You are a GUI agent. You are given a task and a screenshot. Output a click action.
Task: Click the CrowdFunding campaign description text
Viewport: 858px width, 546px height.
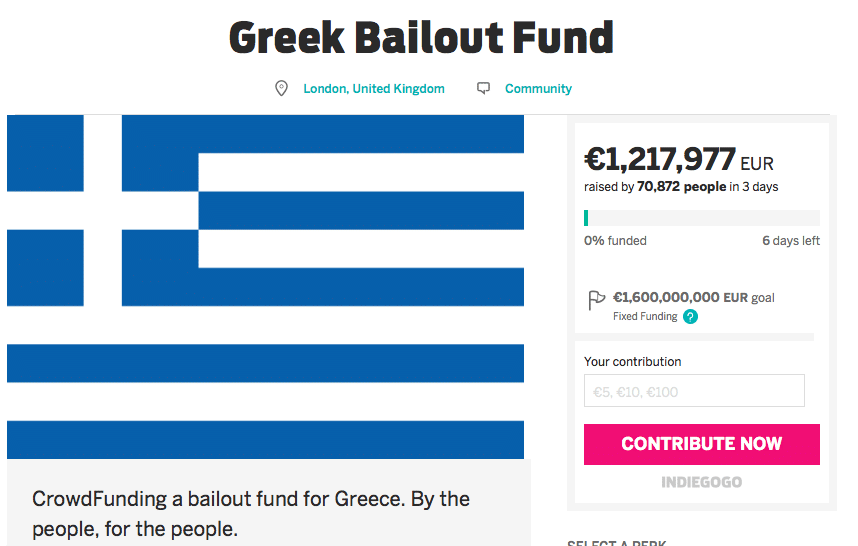pyautogui.click(x=251, y=514)
